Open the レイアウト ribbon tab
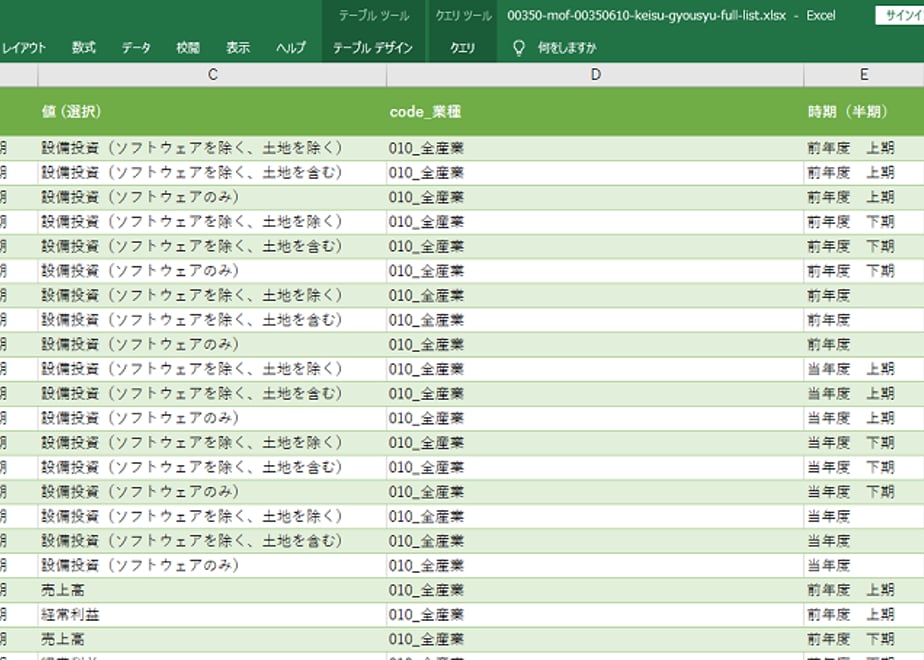Screen dimensions: 924x660 point(22,48)
